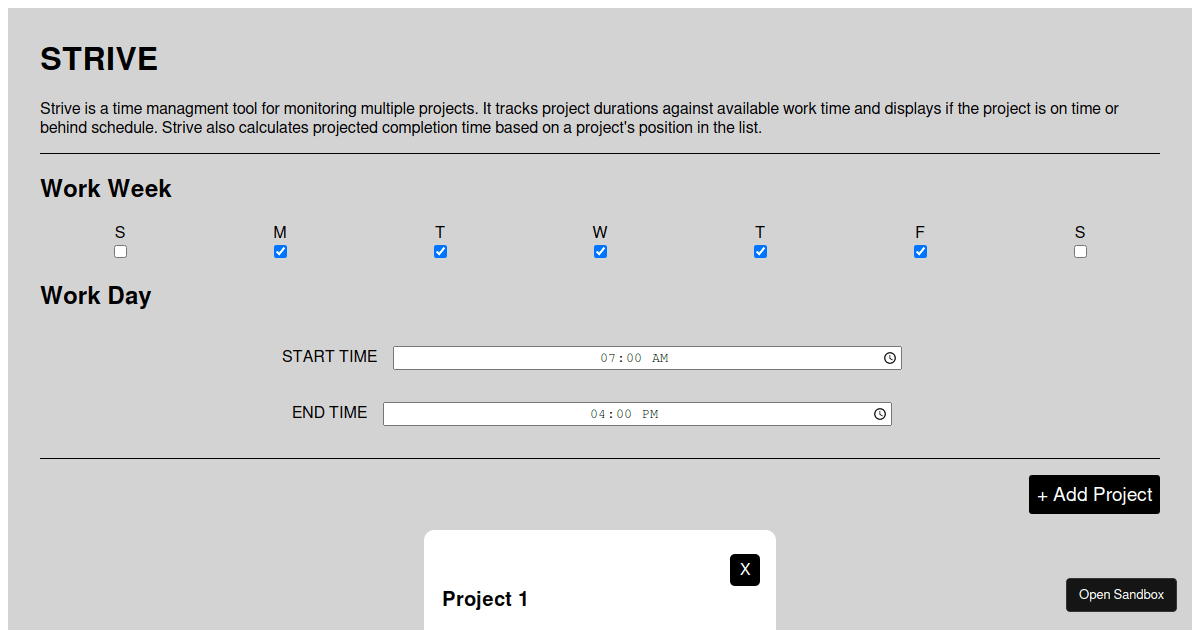Select the AM indicator in START TIME
This screenshot has height=630, width=1200.
click(662, 357)
